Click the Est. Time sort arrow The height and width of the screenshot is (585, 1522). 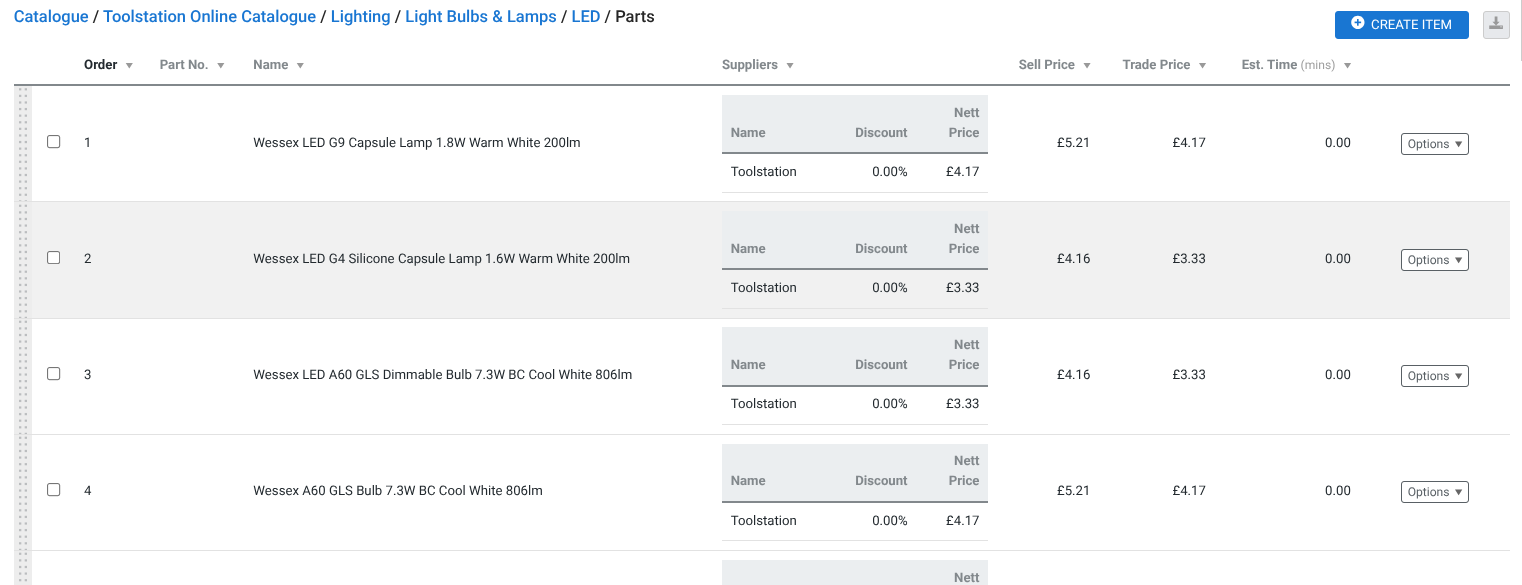click(1347, 66)
